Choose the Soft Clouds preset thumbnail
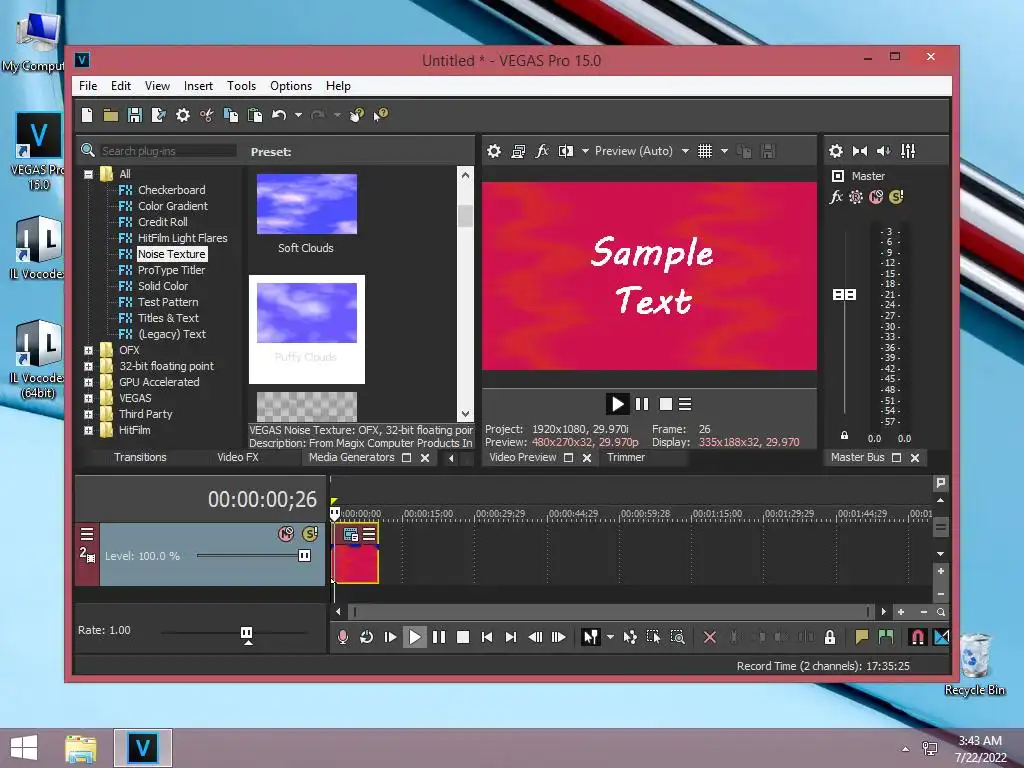Screen dimensions: 1024x768 (x=307, y=204)
